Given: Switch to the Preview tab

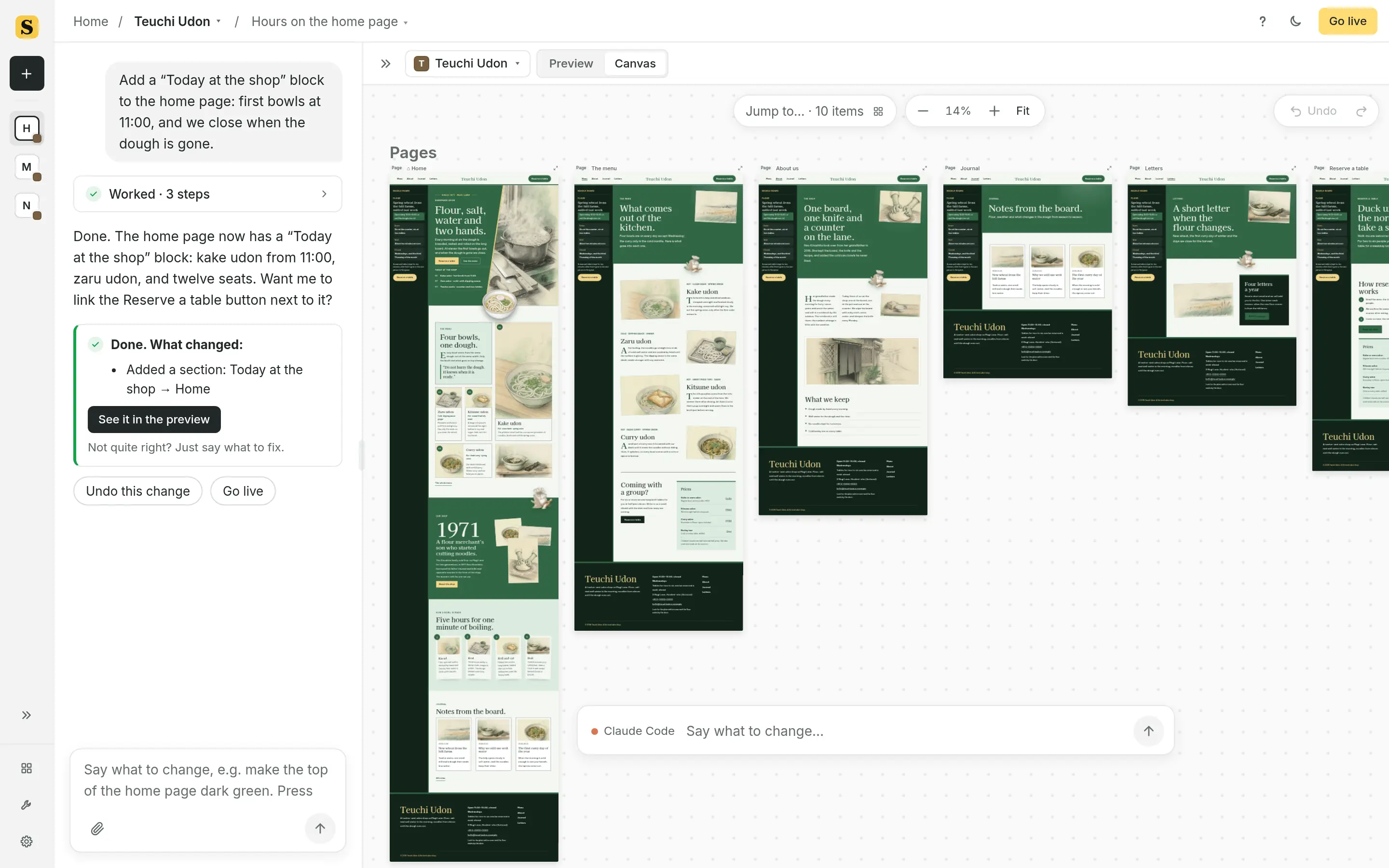Looking at the screenshot, I should tap(571, 64).
